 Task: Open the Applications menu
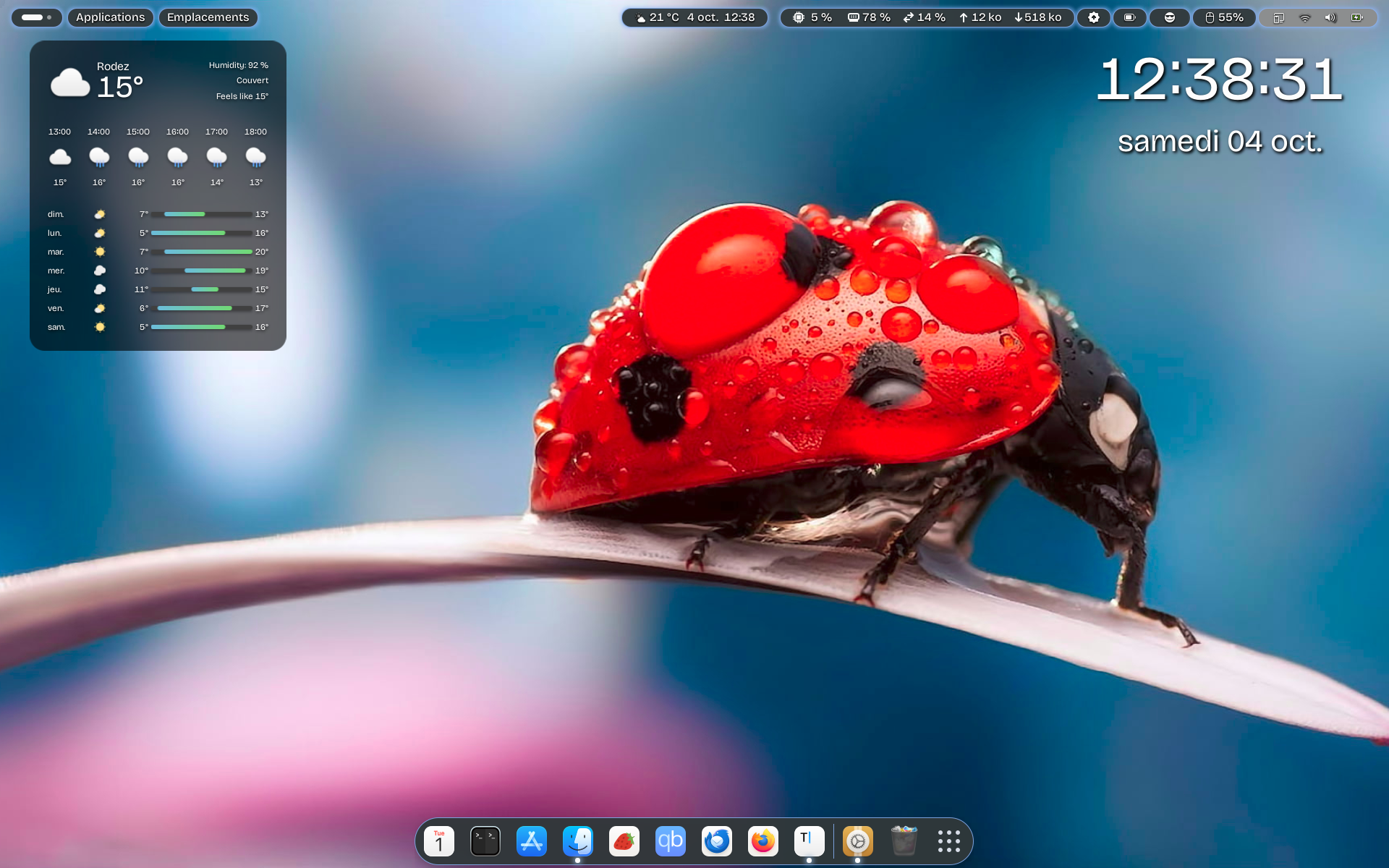(x=110, y=17)
